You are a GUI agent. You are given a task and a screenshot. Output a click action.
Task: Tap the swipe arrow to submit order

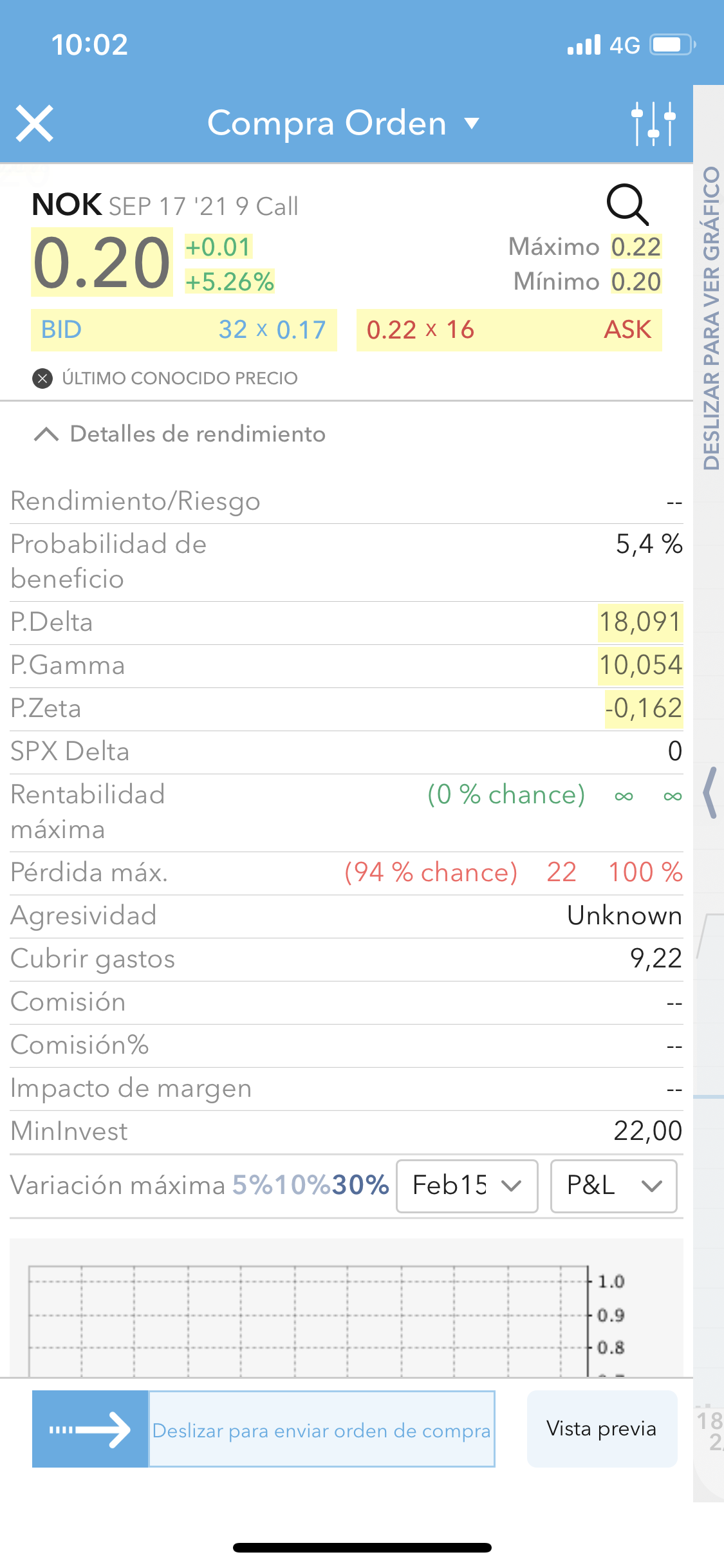pos(91,1430)
